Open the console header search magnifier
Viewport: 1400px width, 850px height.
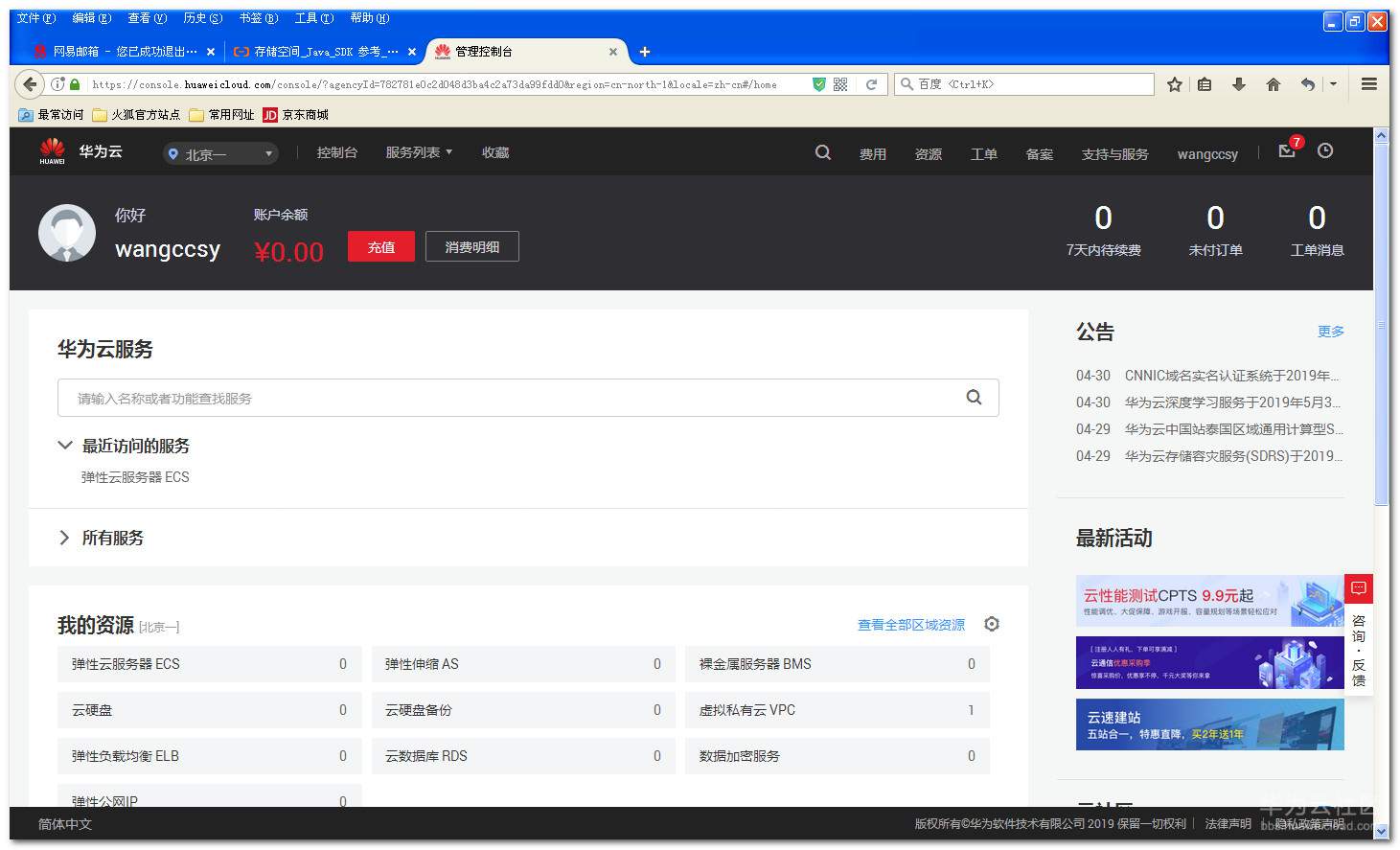[x=822, y=152]
